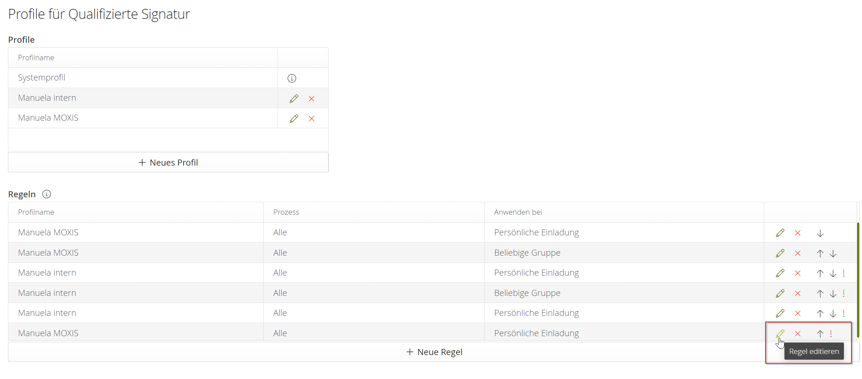Move bottom Manuela MOXIS Persönliche Einladung rule up
This screenshot has height=379, width=862.
820,334
